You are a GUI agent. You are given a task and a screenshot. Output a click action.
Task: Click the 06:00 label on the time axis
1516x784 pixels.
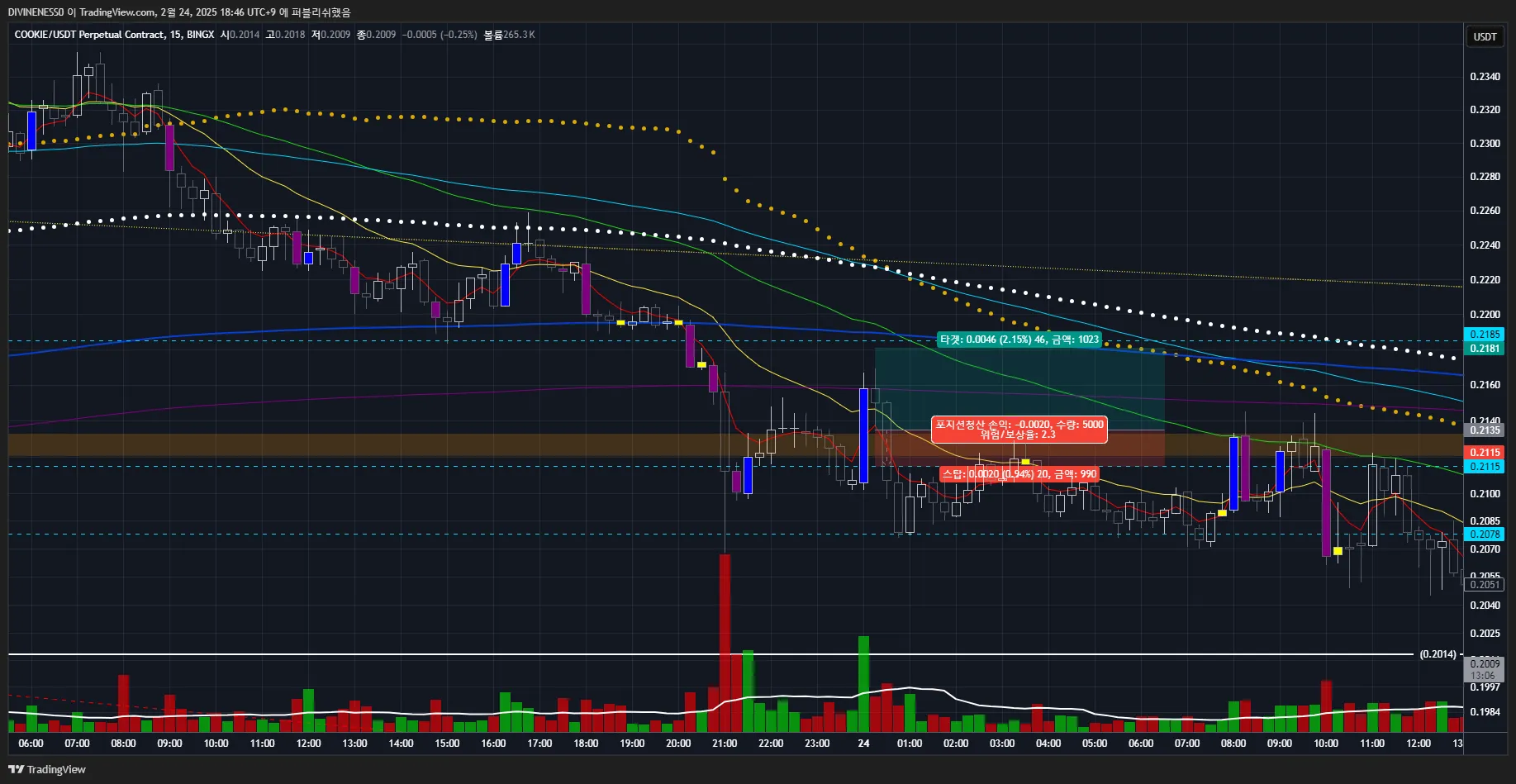tap(31, 744)
